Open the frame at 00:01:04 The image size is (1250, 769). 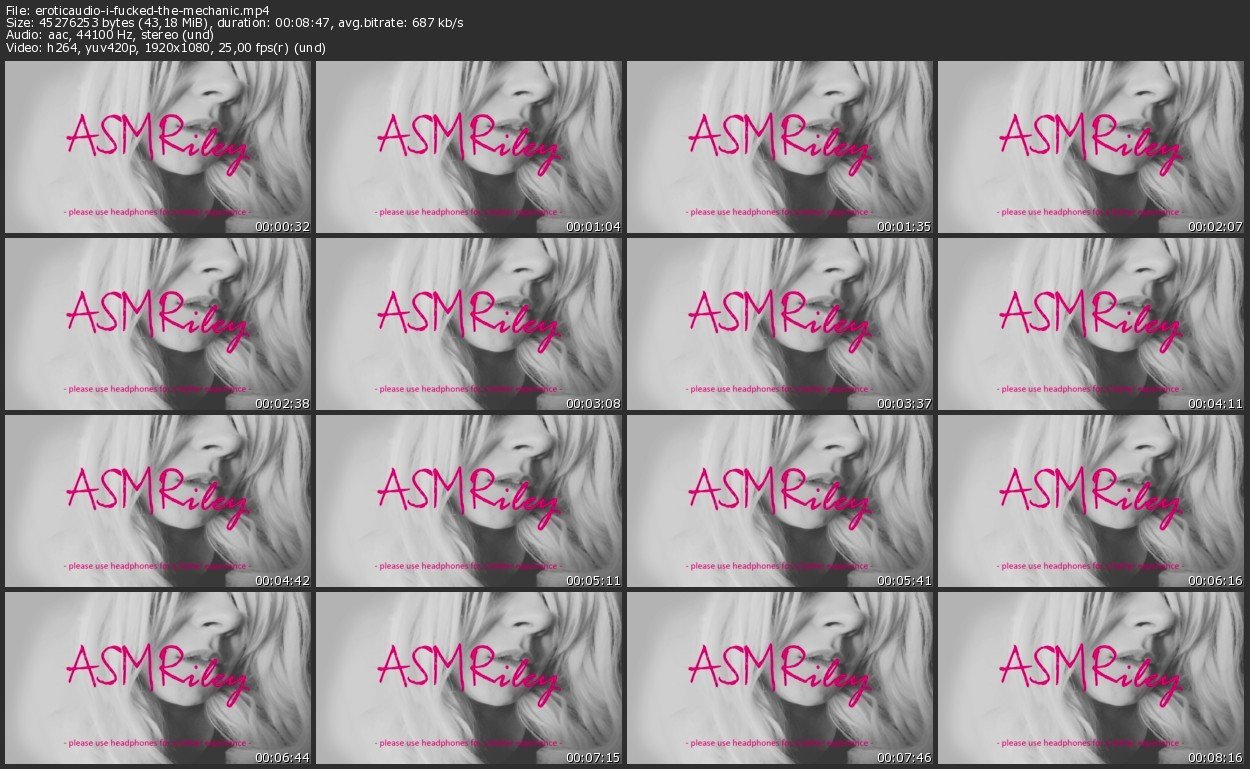click(x=469, y=147)
